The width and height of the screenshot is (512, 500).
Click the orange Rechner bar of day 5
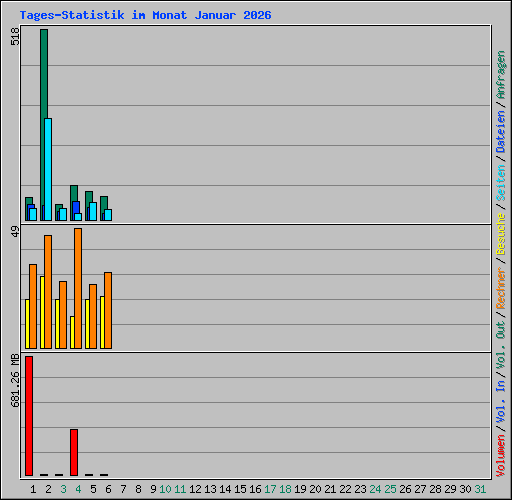(93, 316)
